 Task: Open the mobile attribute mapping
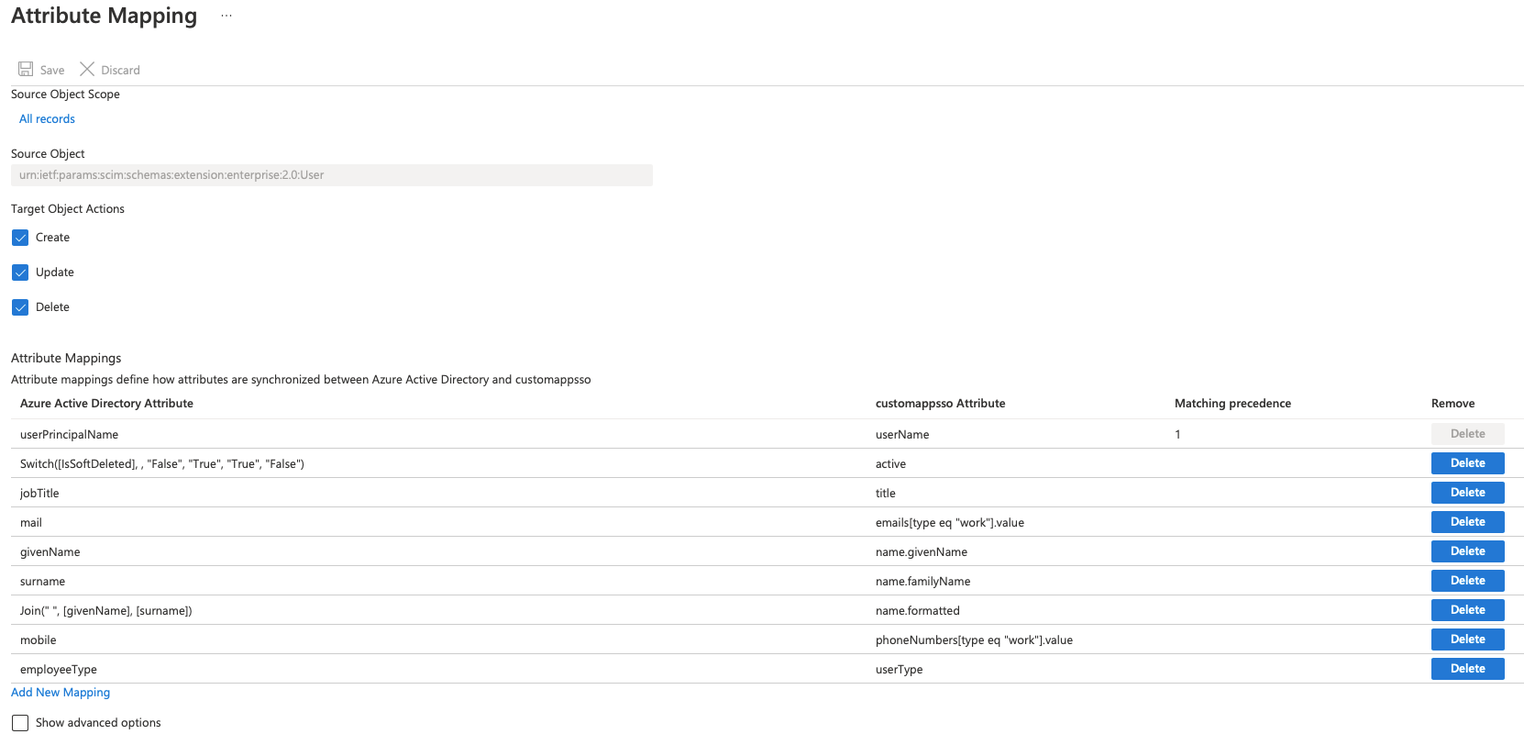[x=38, y=640]
